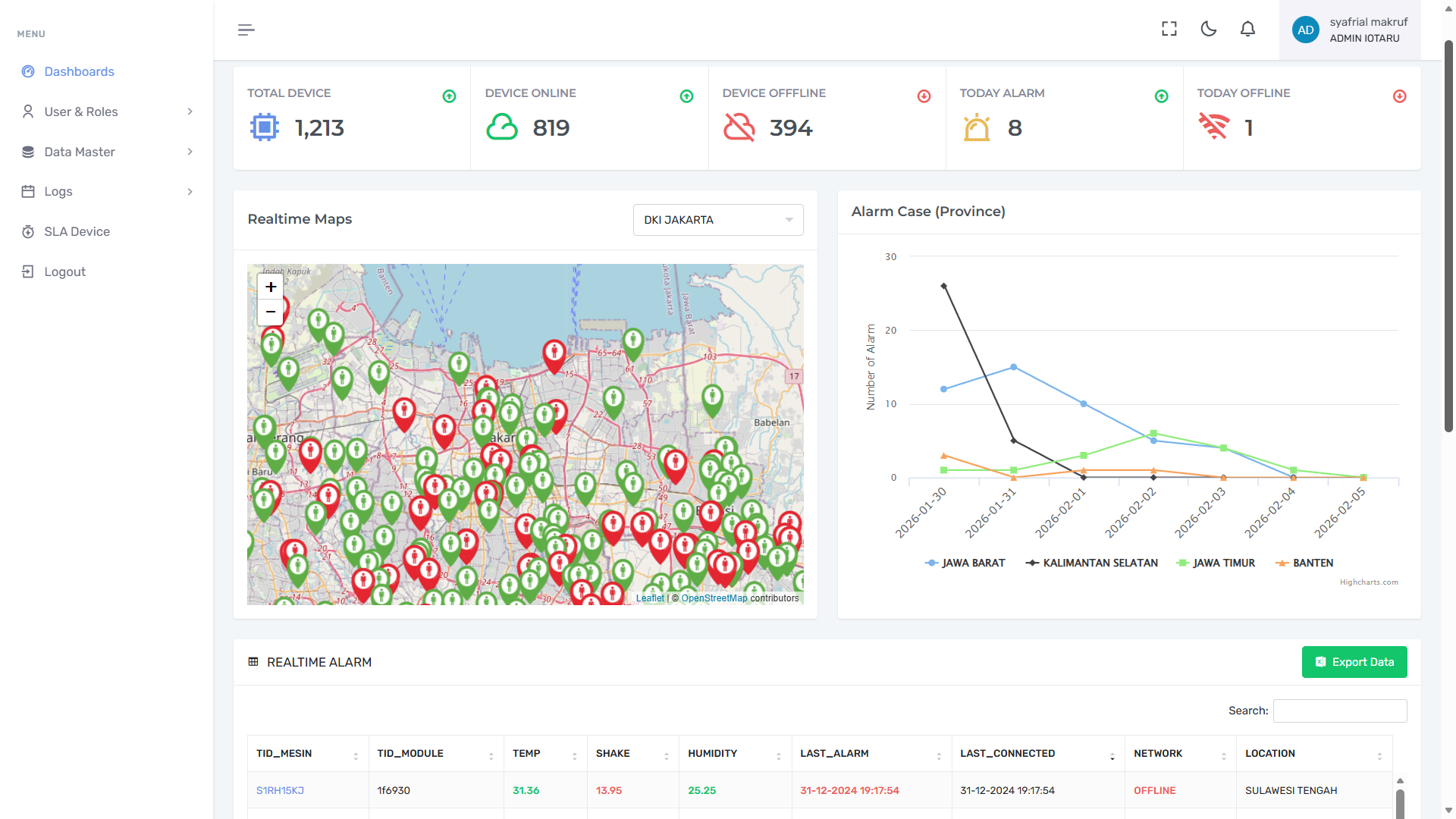This screenshot has width=1456, height=819.
Task: Open notifications via the bell icon
Action: pyautogui.click(x=1247, y=29)
